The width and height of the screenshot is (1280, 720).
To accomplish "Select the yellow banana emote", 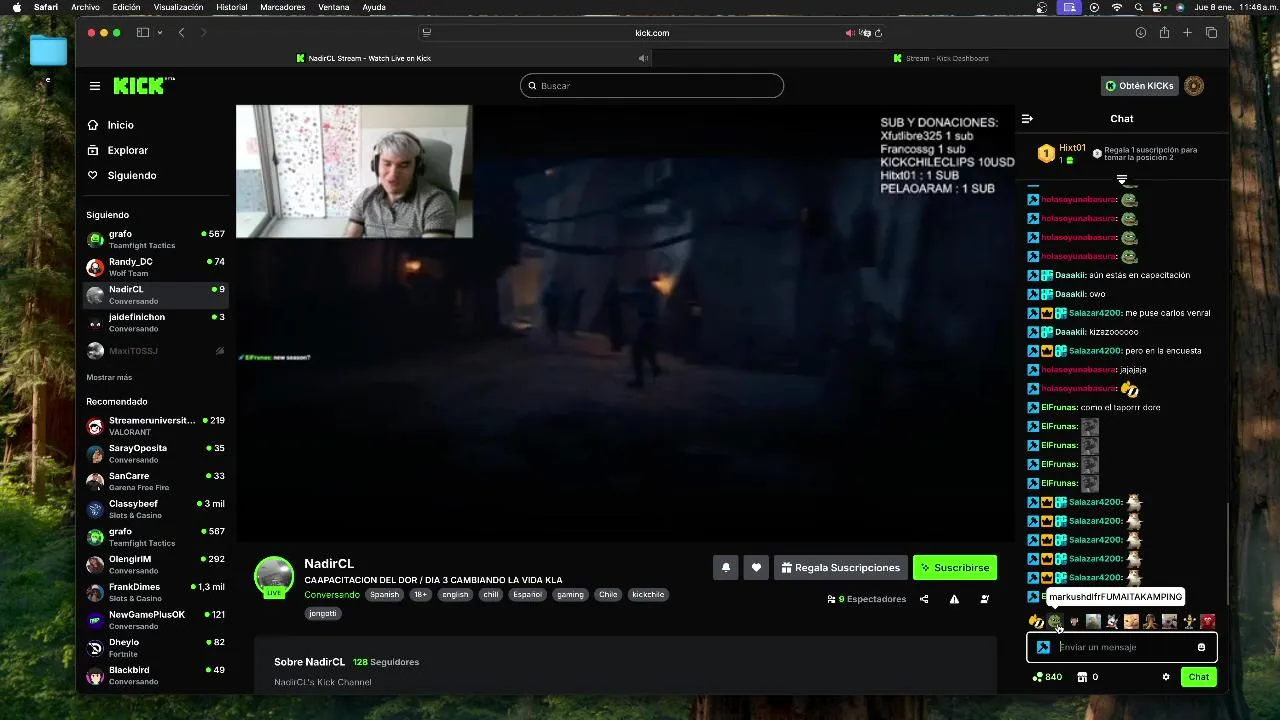I will pos(1188,622).
